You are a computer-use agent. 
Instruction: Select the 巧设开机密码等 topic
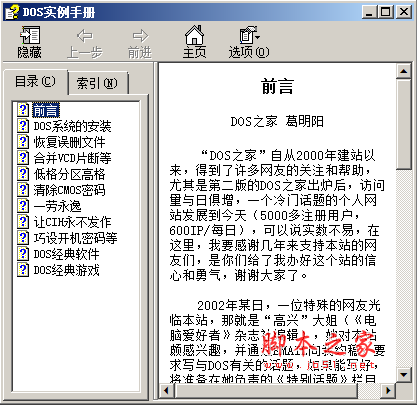tap(75, 238)
